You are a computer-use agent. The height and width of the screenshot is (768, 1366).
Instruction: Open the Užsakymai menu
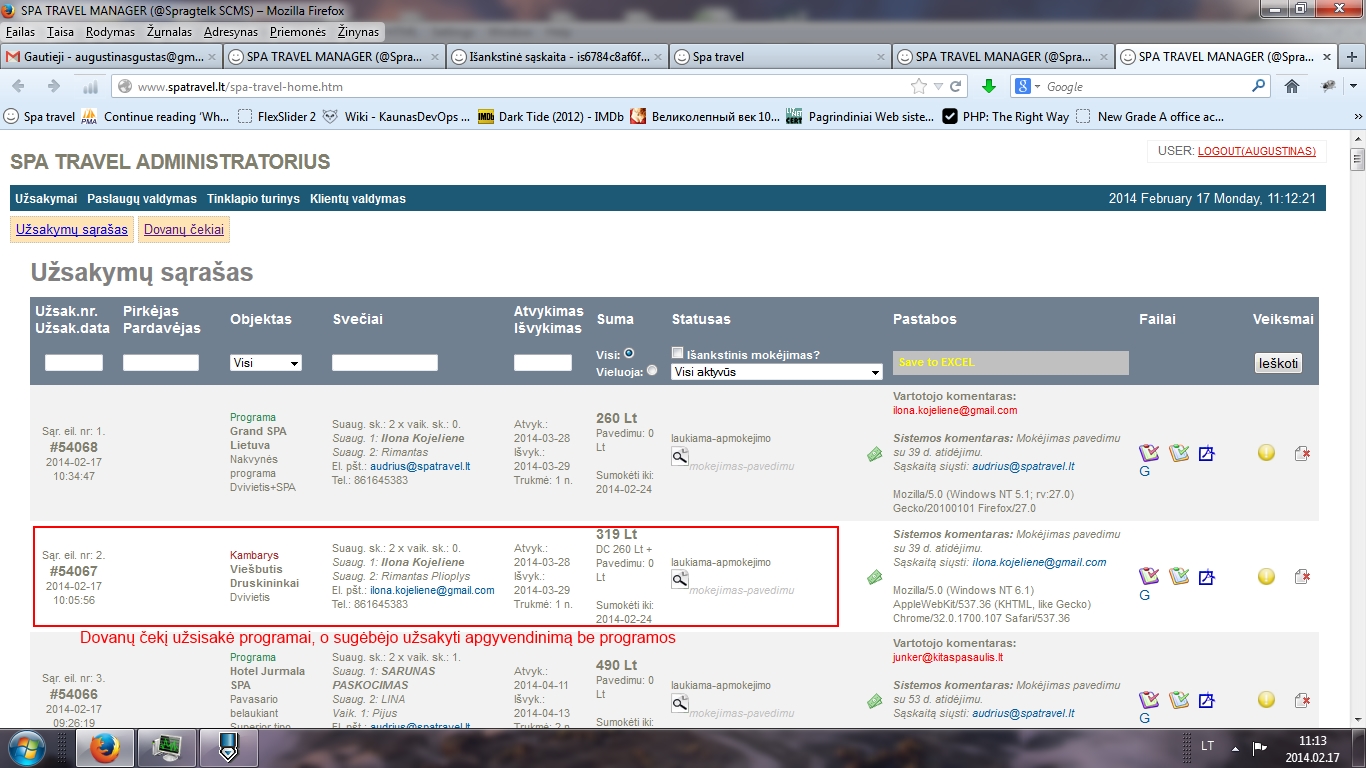tap(46, 199)
